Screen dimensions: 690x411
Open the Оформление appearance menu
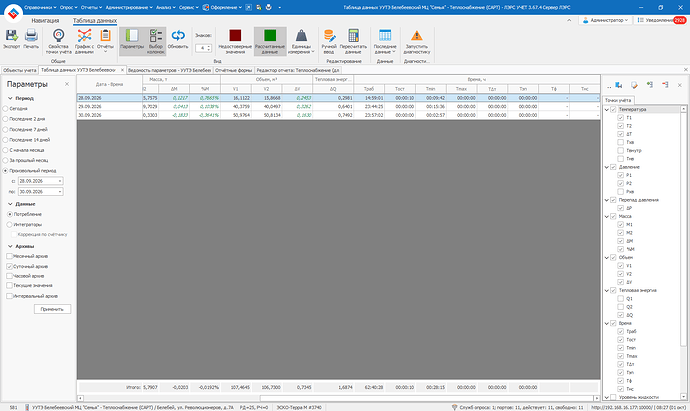[x=222, y=7]
